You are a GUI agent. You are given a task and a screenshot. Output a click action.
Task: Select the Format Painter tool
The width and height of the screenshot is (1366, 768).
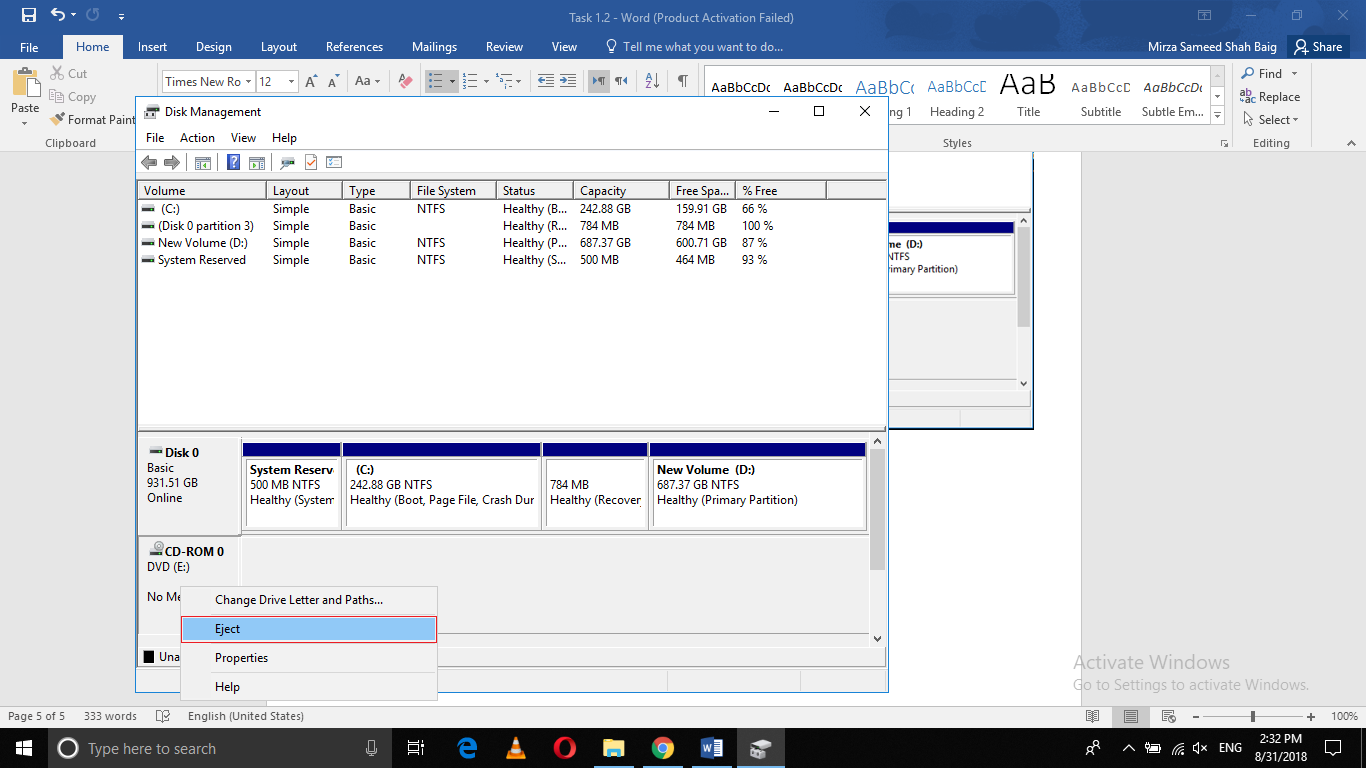point(91,119)
